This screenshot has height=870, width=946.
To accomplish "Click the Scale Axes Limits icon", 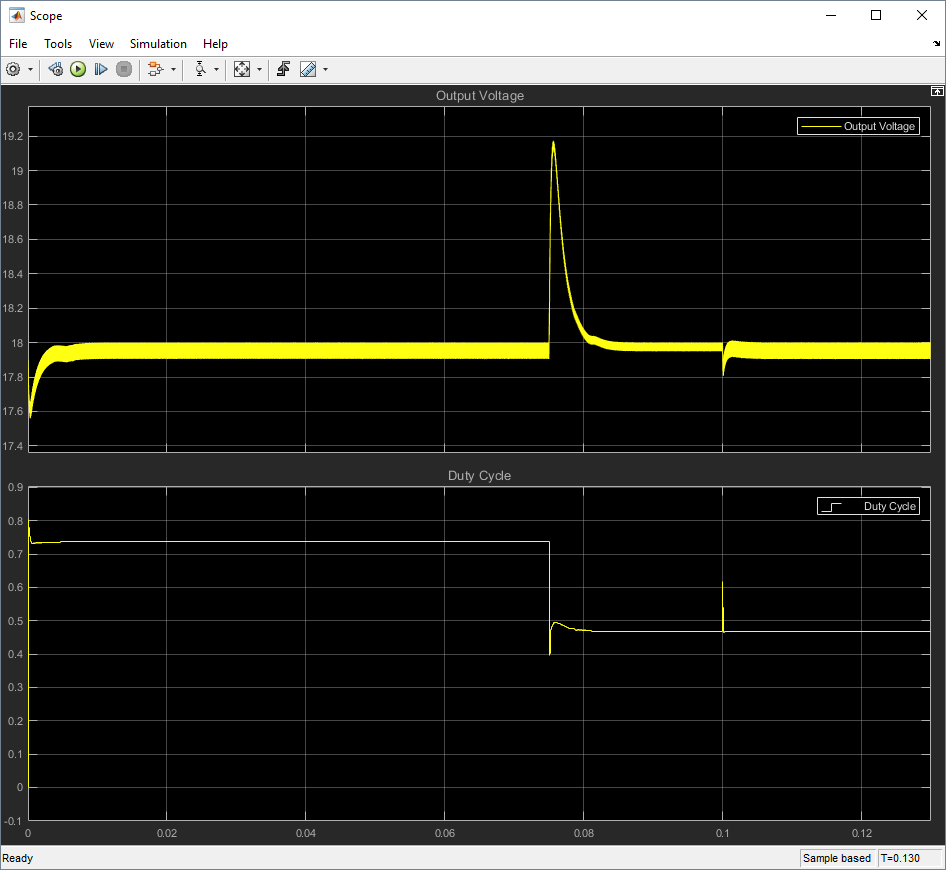I will tap(242, 69).
